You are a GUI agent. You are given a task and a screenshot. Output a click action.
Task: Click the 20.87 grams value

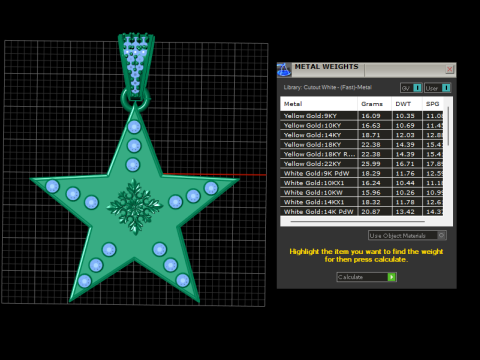371,212
